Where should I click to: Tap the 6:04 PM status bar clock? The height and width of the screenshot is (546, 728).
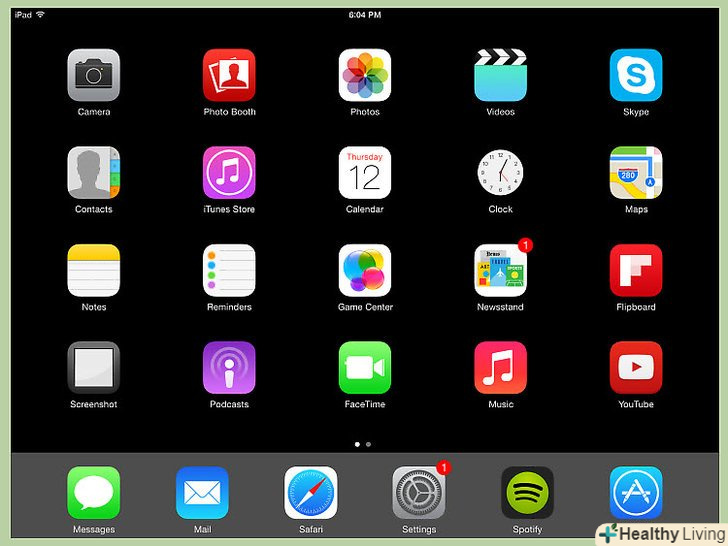(364, 15)
